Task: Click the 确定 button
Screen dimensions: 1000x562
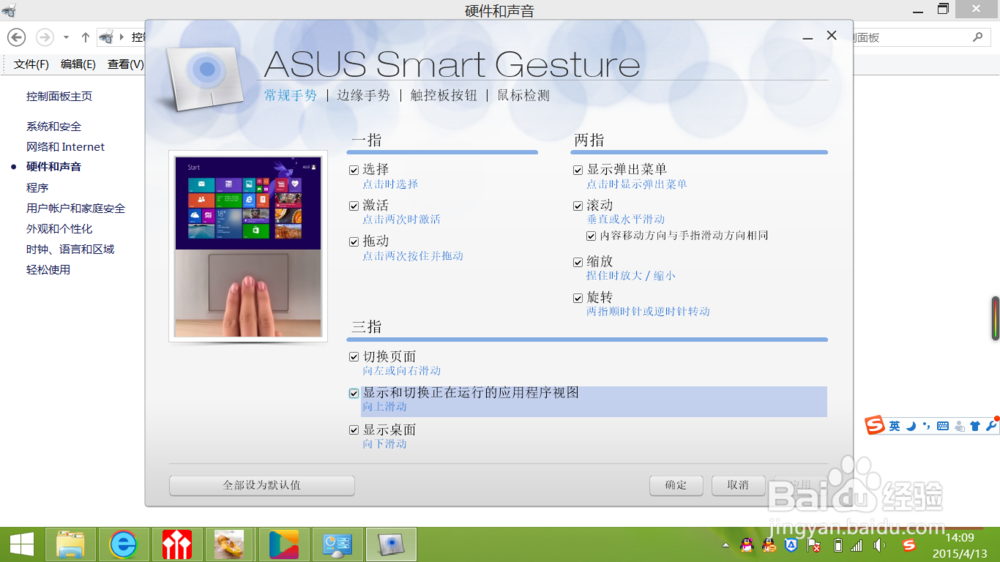Action: tap(676, 485)
